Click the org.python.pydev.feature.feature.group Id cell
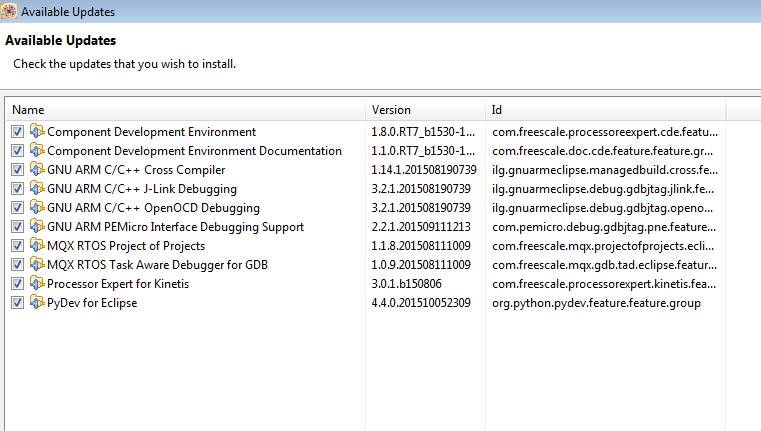The image size is (761, 431). coord(596,303)
